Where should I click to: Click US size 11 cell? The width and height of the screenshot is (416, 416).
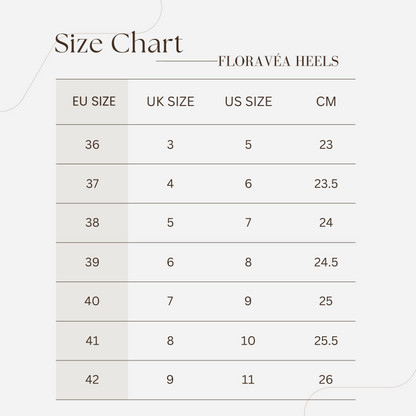click(x=248, y=379)
